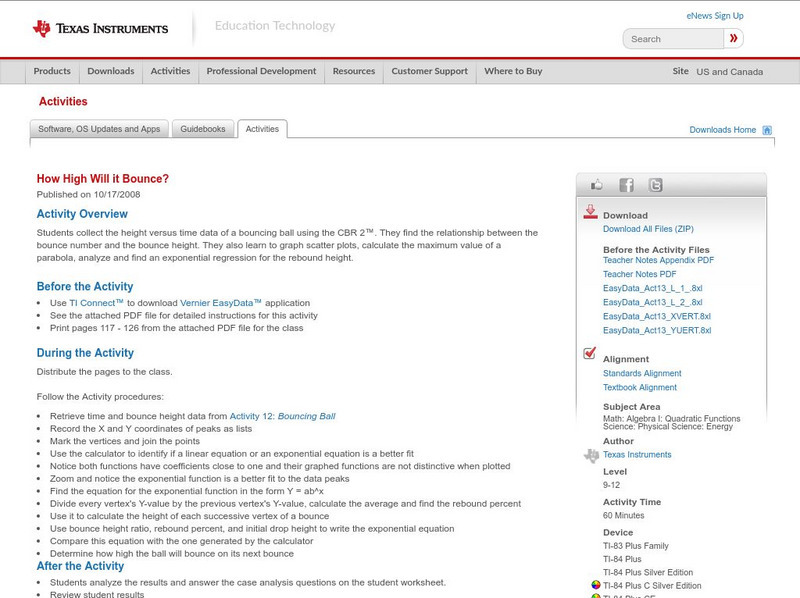Open Texas Instruments author link
Screen dimensions: 800x598
click(637, 455)
